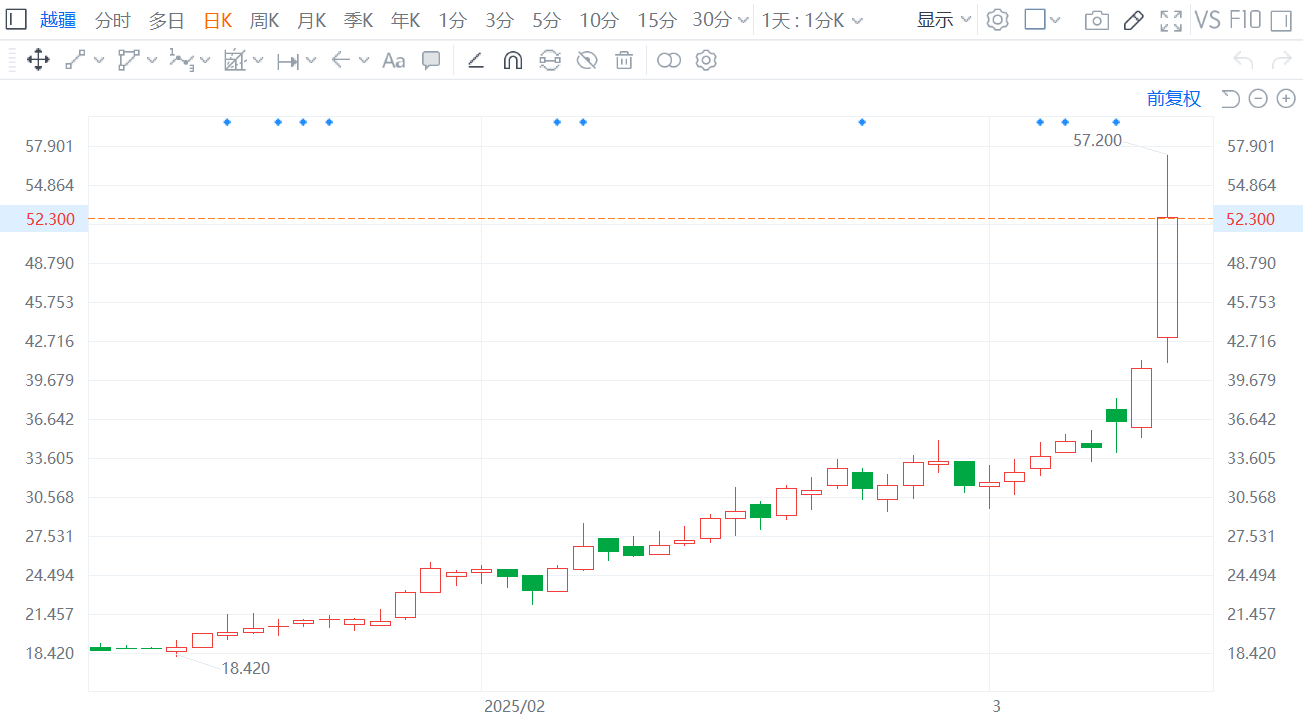Screen dimensions: 1303x727
Task: Select the Aa text annotation tool
Action: pyautogui.click(x=394, y=60)
